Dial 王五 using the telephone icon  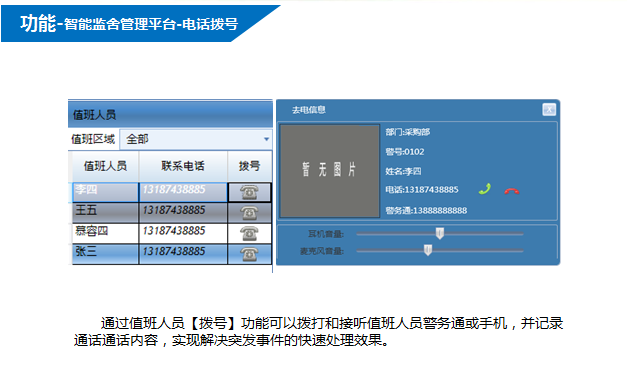249,213
